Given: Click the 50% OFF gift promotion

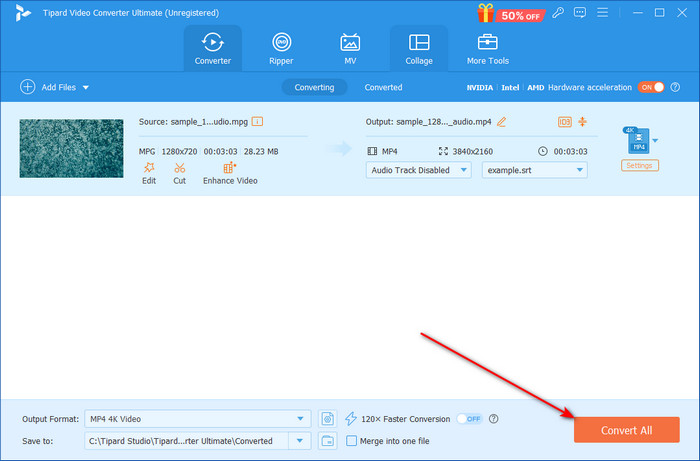Looking at the screenshot, I should [x=511, y=13].
